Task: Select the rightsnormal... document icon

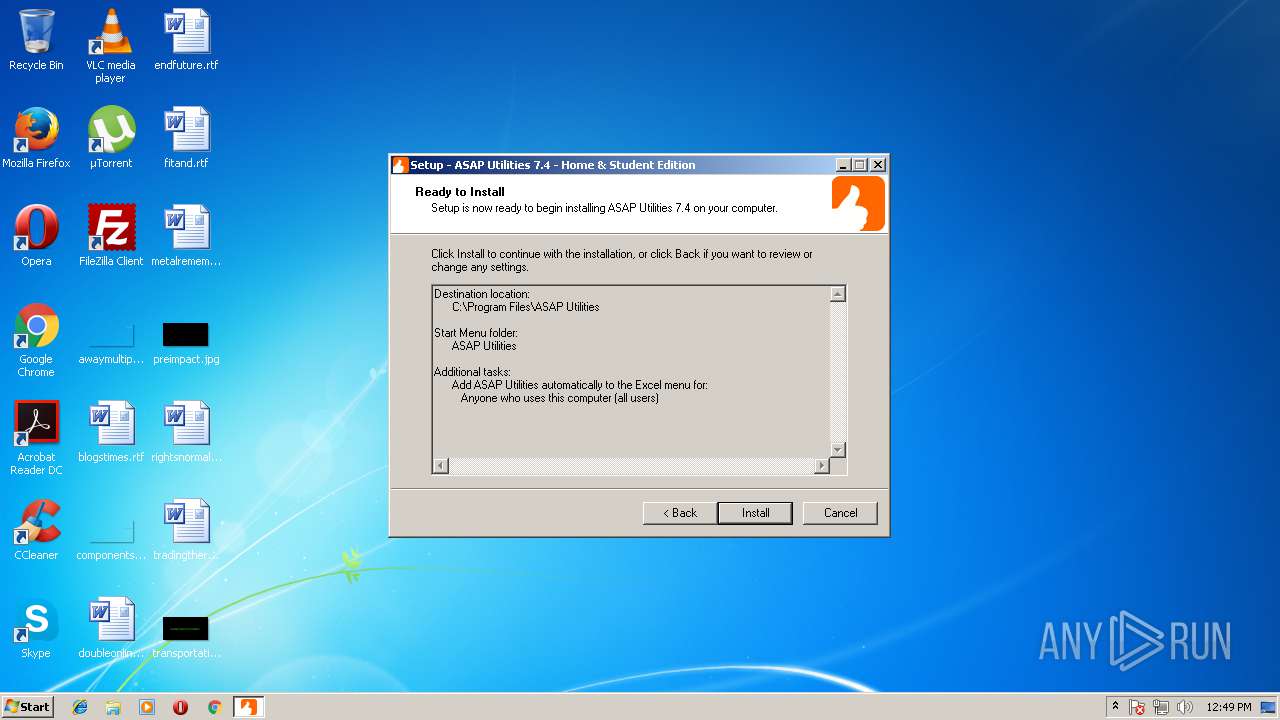Action: 186,432
